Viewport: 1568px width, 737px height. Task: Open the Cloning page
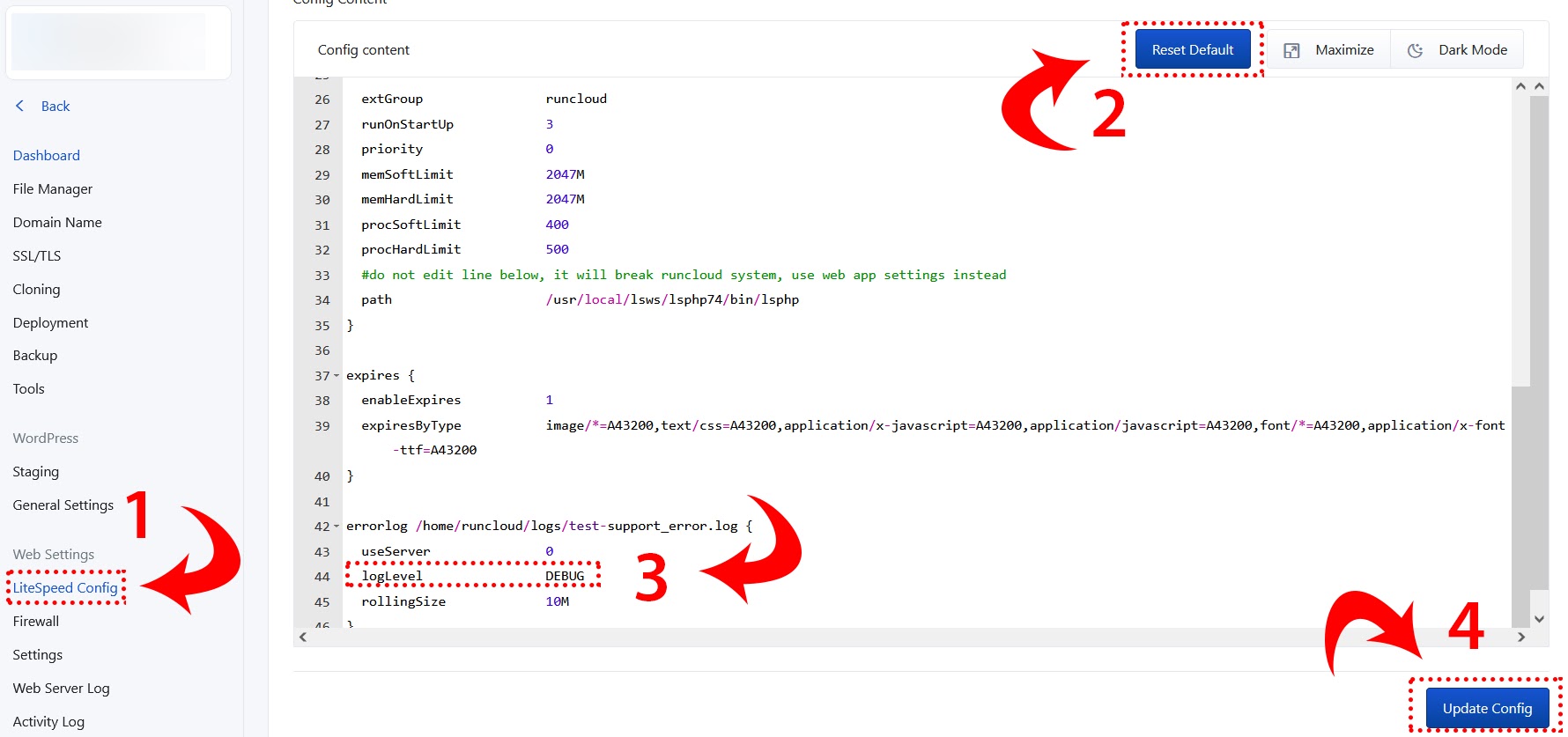tap(37, 289)
